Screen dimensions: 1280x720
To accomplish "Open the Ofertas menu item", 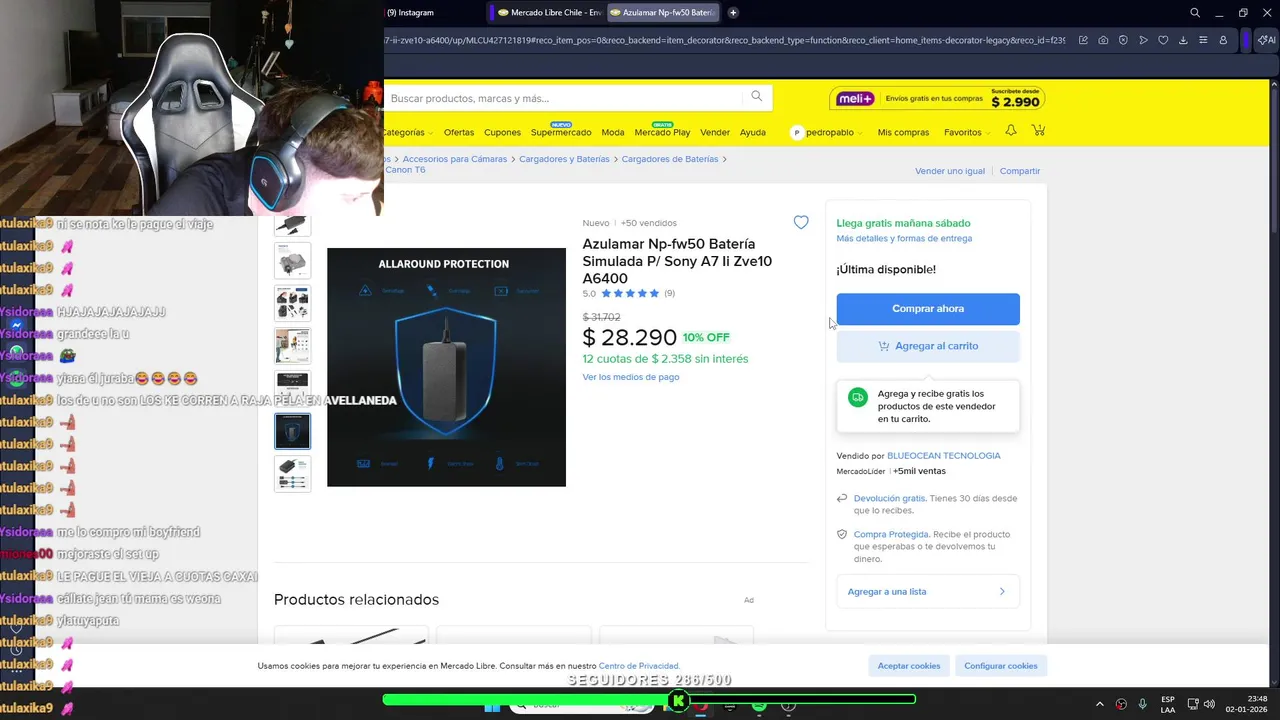I will 459,132.
